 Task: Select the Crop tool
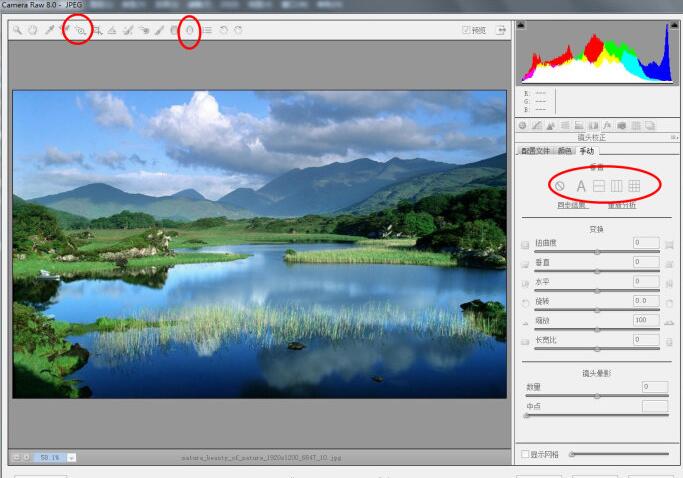98,30
